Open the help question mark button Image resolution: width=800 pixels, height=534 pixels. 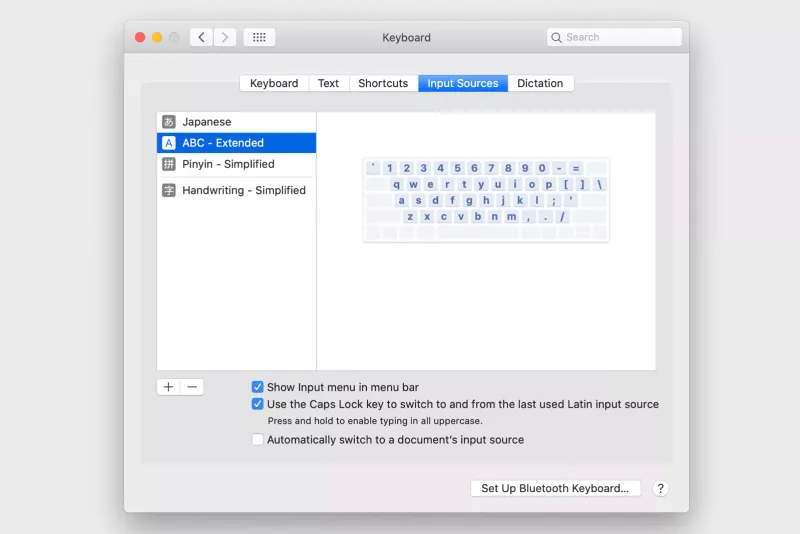(x=660, y=489)
